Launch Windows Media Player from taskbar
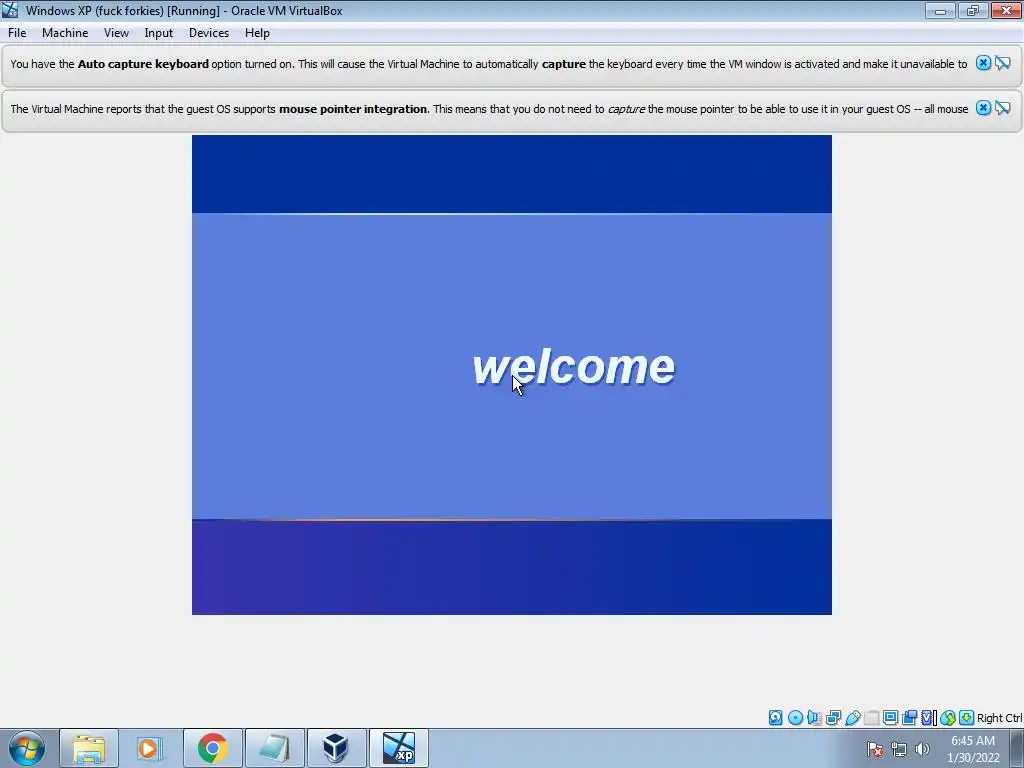This screenshot has width=1024, height=768. click(x=150, y=748)
